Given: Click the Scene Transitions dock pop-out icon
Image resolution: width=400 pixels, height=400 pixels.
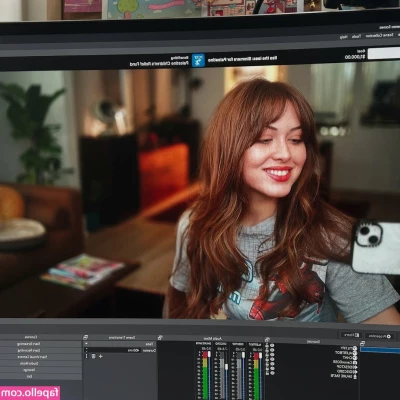Looking at the screenshot, I should pyautogui.click(x=85, y=337).
